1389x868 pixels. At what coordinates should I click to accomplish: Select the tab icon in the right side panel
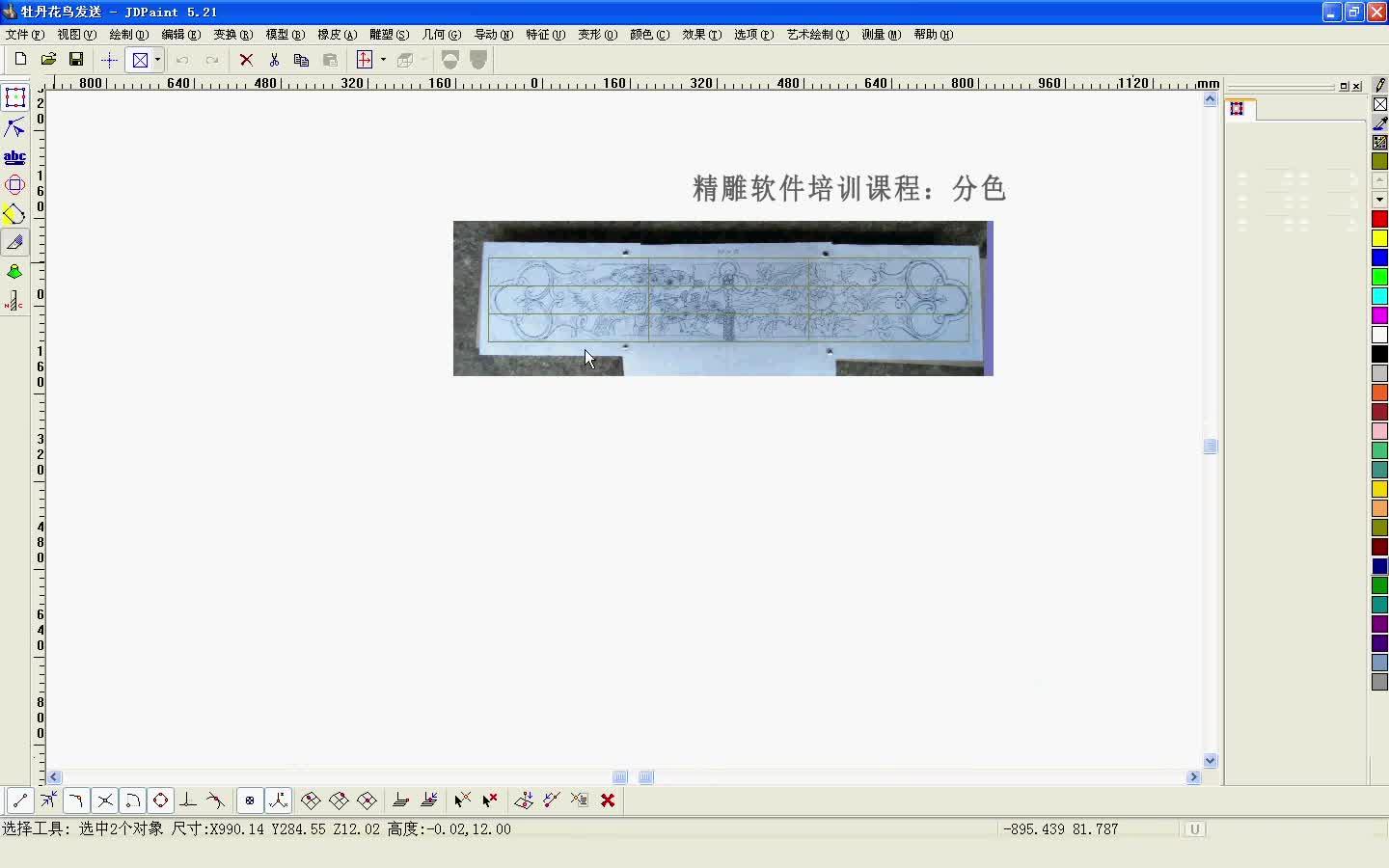pos(1238,109)
